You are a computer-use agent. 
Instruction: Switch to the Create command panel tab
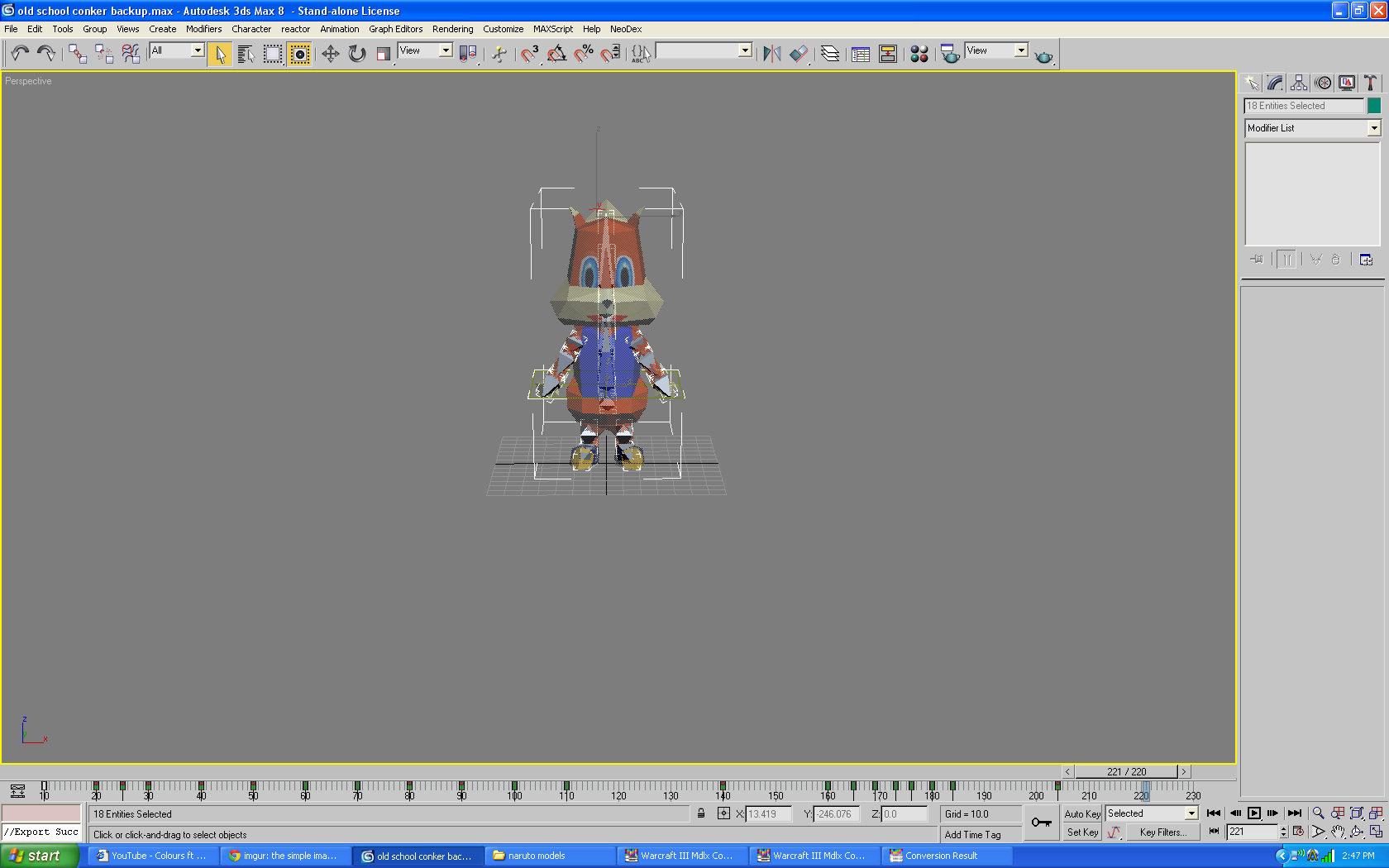pyautogui.click(x=1251, y=83)
